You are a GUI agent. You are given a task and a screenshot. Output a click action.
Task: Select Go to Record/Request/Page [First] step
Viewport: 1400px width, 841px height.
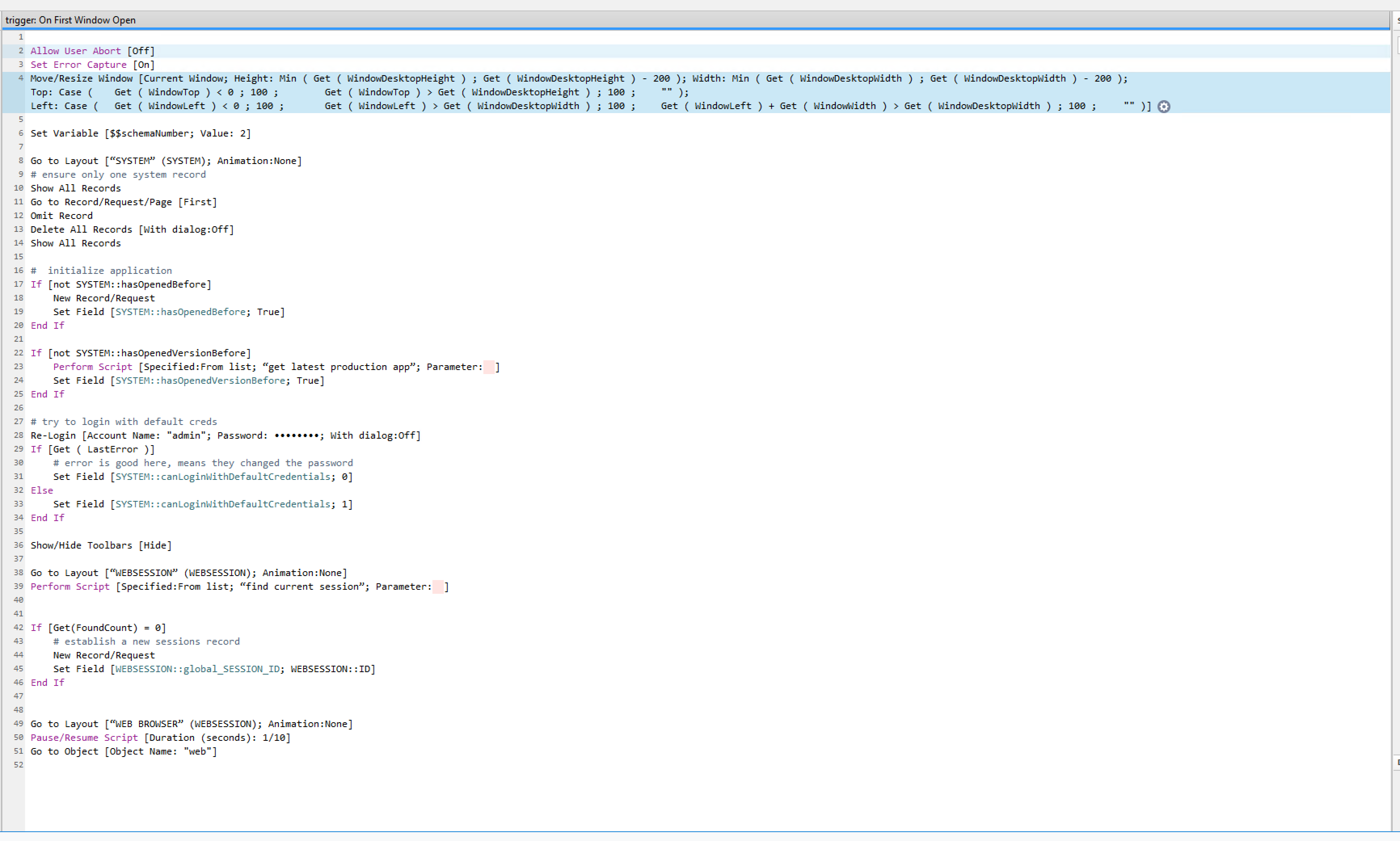124,202
